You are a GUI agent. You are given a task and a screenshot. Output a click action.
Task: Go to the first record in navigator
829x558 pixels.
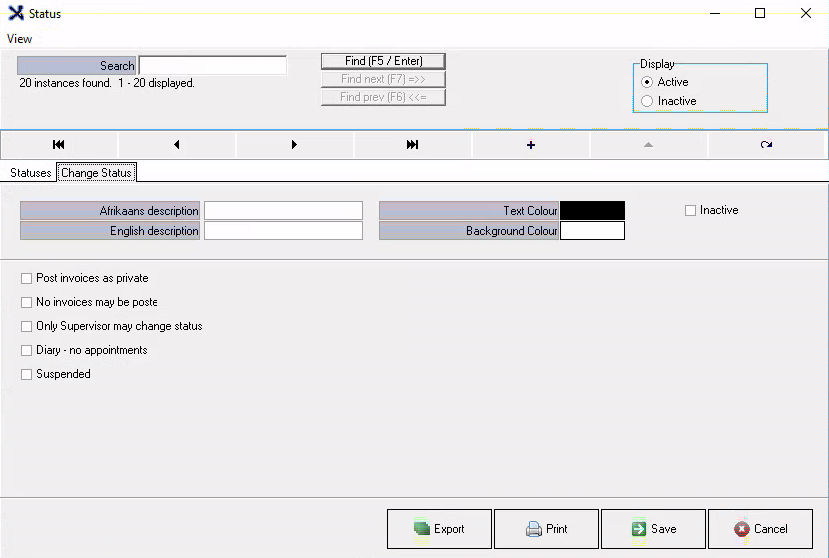(59, 145)
